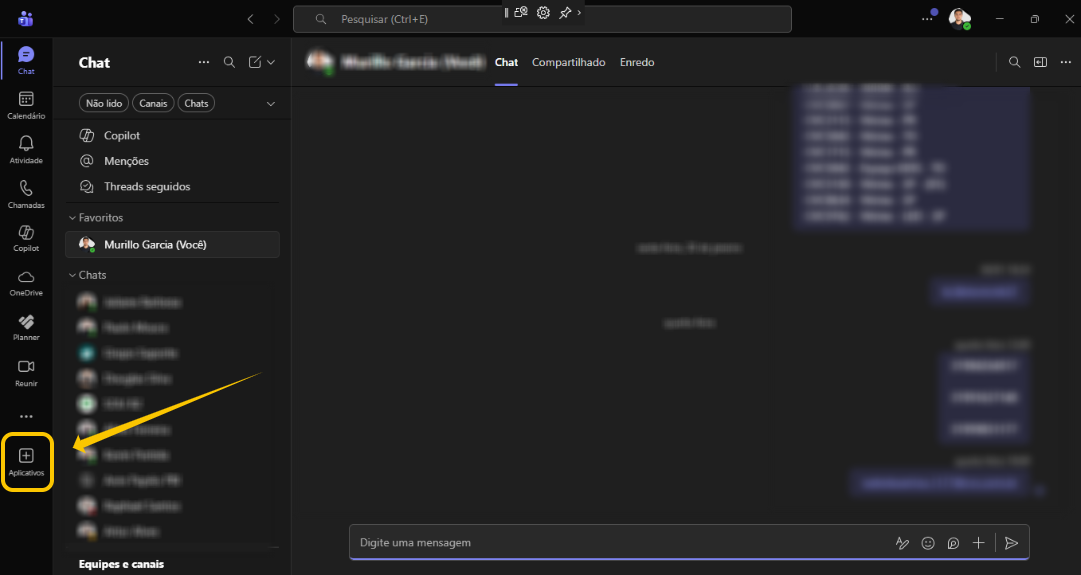Viewport: 1081px width, 575px height.
Task: Open Equipes e canais section
Action: click(121, 564)
